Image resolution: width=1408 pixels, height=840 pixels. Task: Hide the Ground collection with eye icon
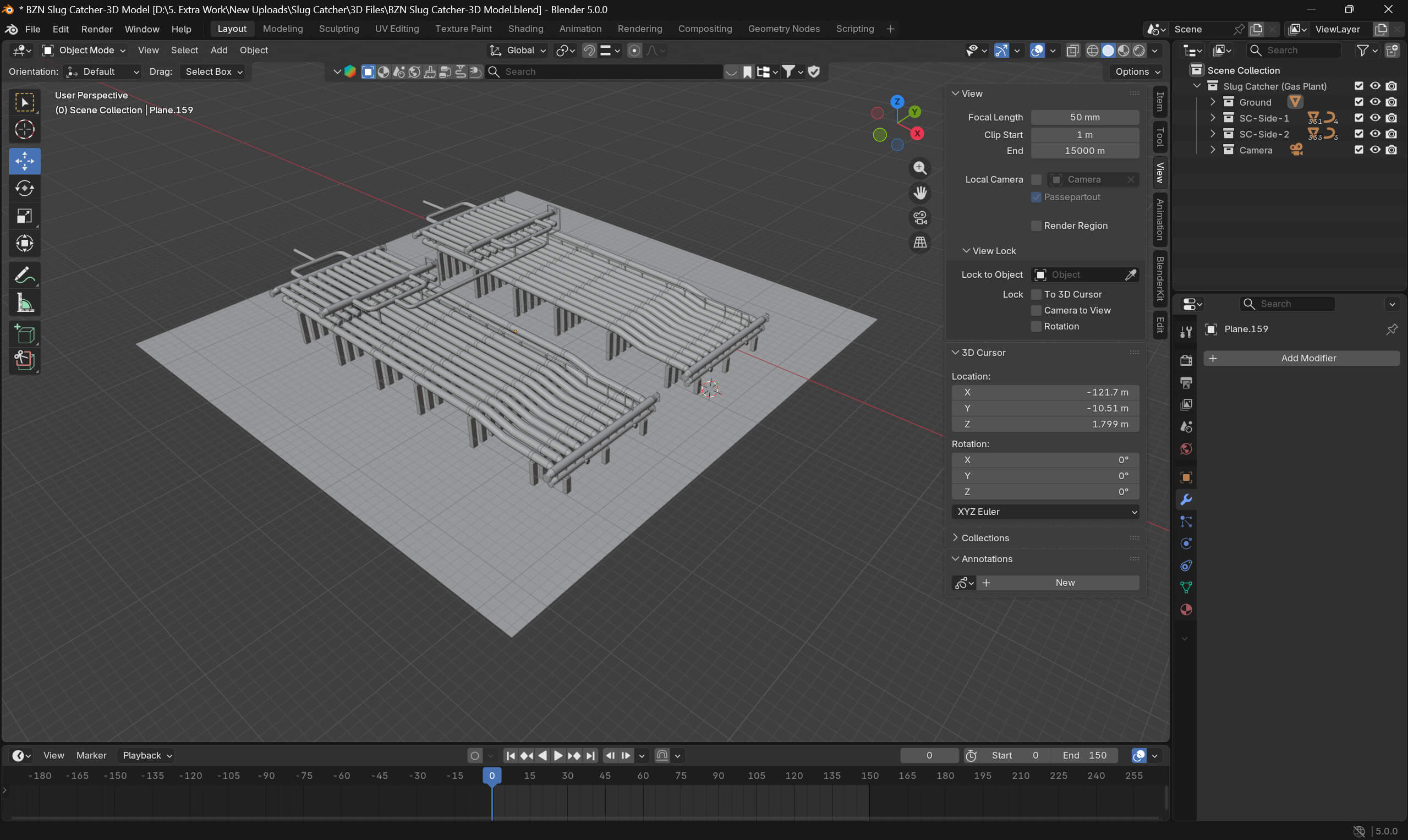coord(1375,102)
